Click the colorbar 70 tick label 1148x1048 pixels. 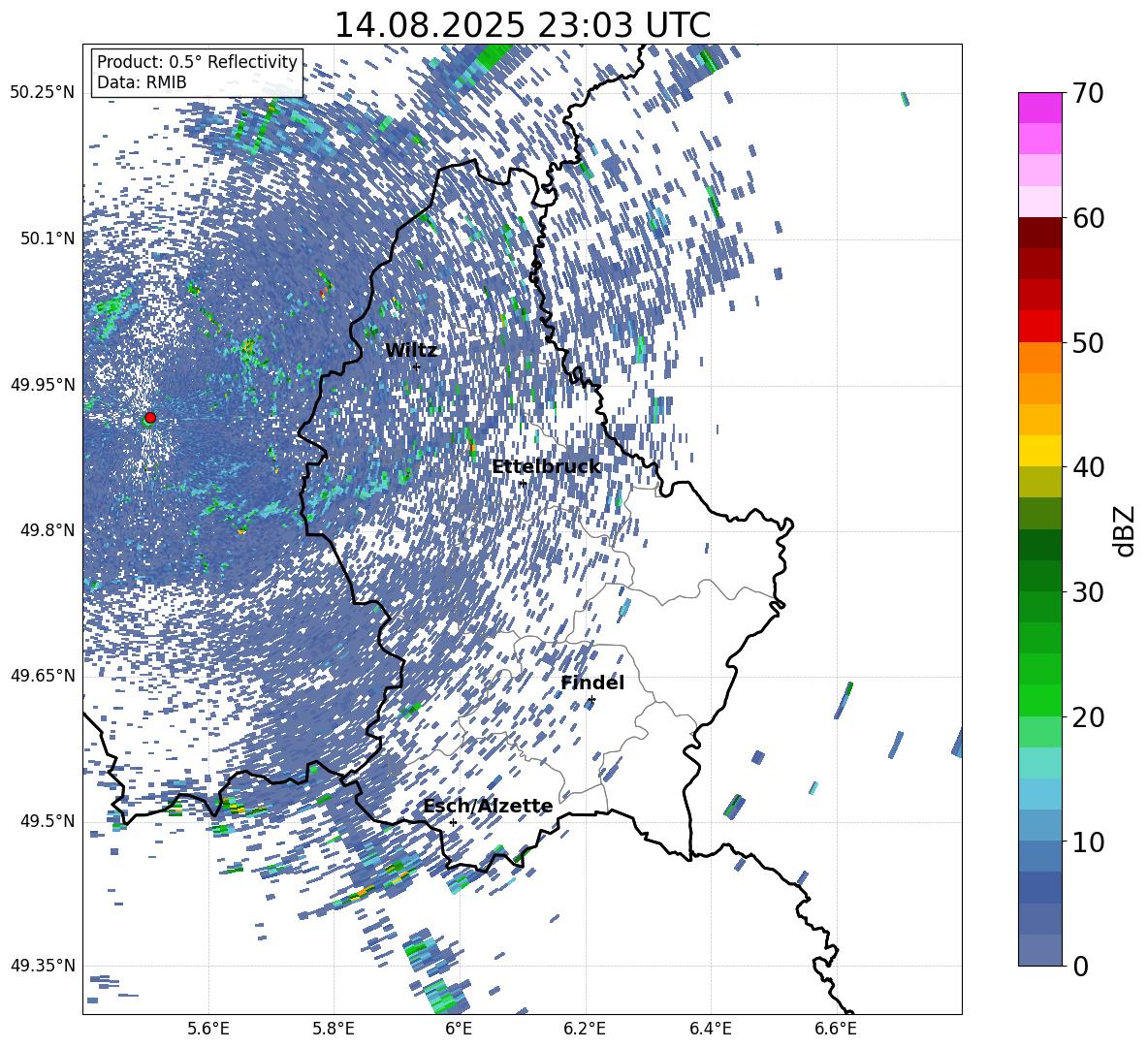pos(1088,94)
